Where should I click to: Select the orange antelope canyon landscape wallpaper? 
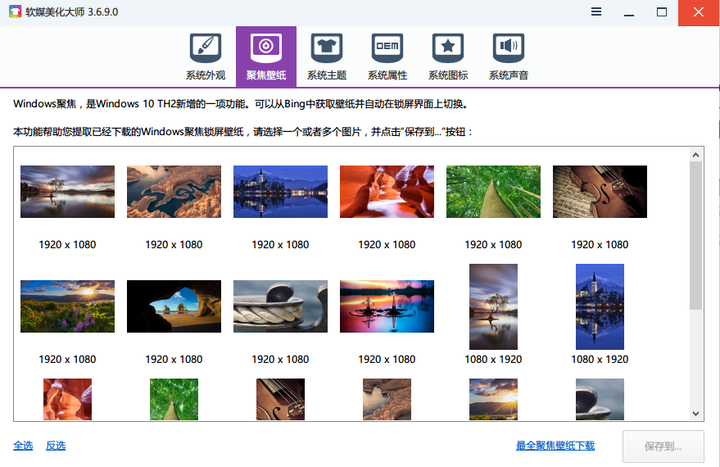tap(387, 191)
